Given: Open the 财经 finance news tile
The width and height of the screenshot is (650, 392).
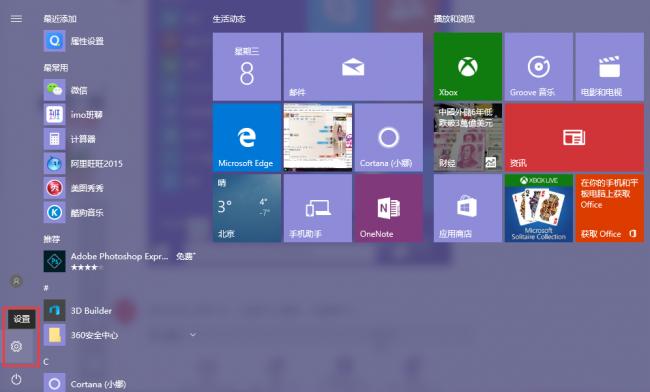Looking at the screenshot, I should point(468,137).
